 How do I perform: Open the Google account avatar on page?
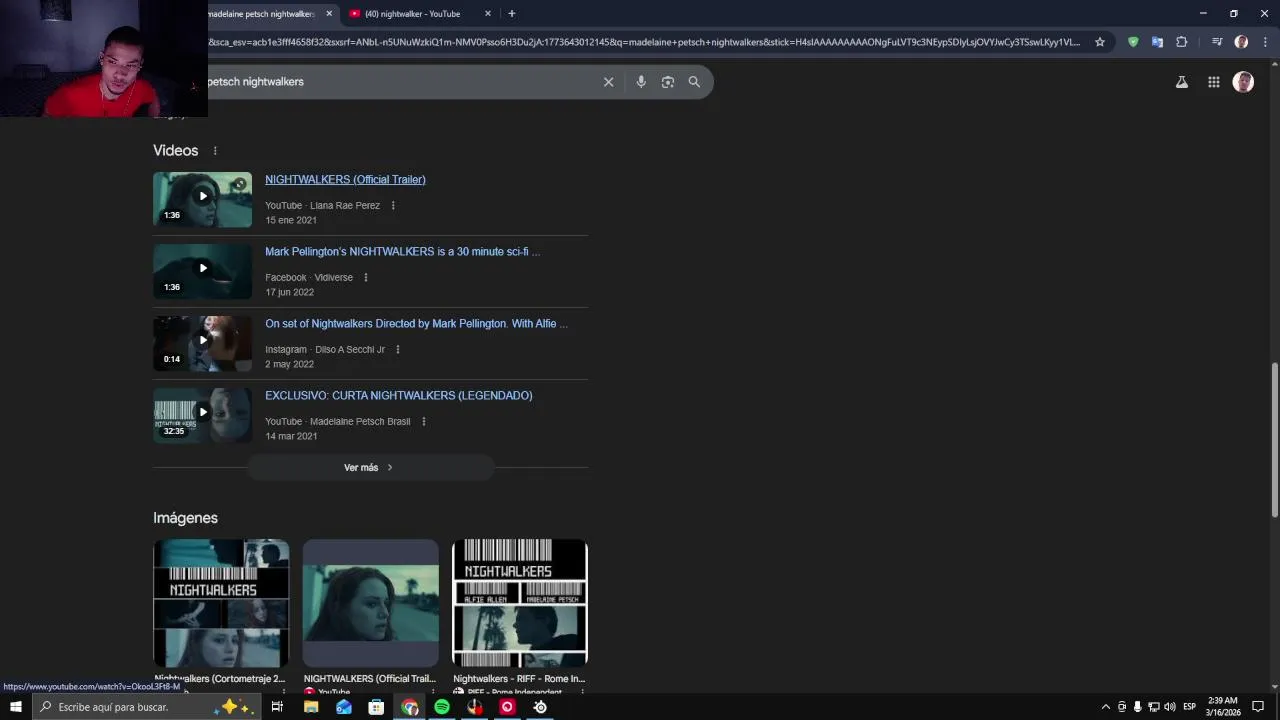pos(1243,82)
